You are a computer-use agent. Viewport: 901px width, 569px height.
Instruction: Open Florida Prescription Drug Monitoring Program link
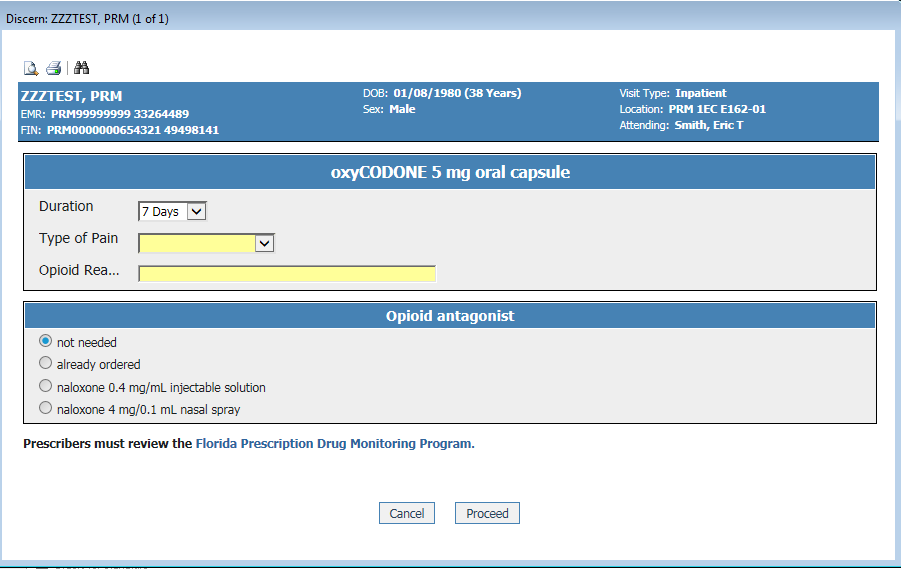[335, 444]
